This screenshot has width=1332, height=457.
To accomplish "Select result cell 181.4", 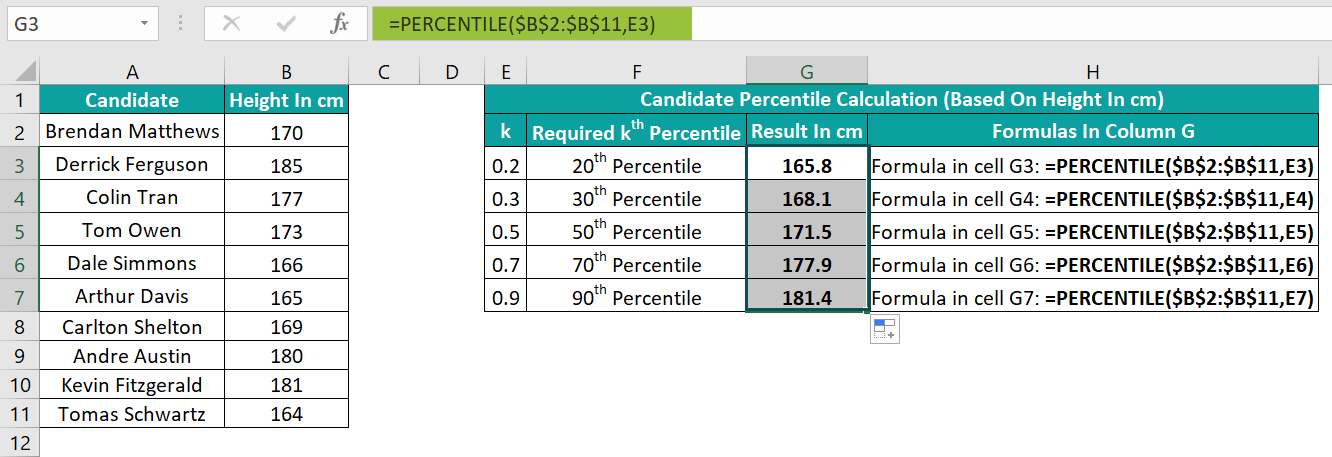I will click(807, 297).
